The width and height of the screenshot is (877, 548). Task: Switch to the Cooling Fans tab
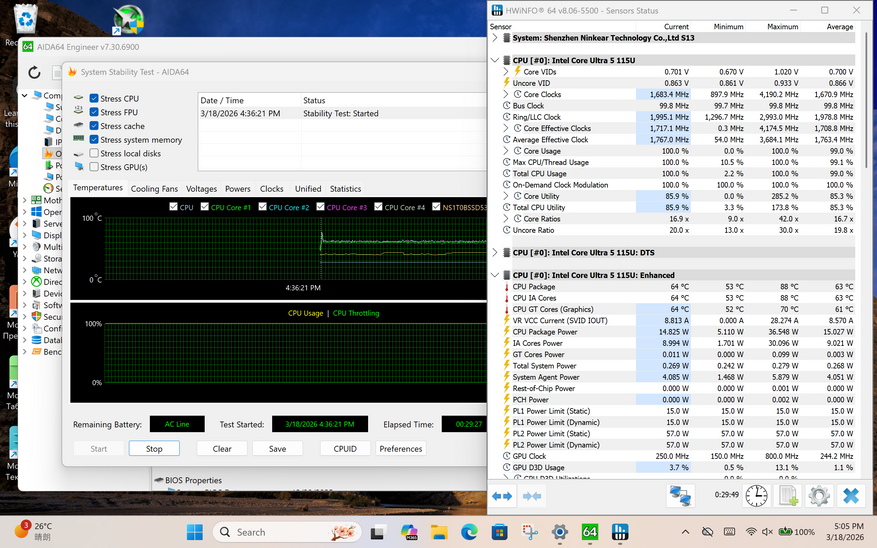[x=154, y=188]
